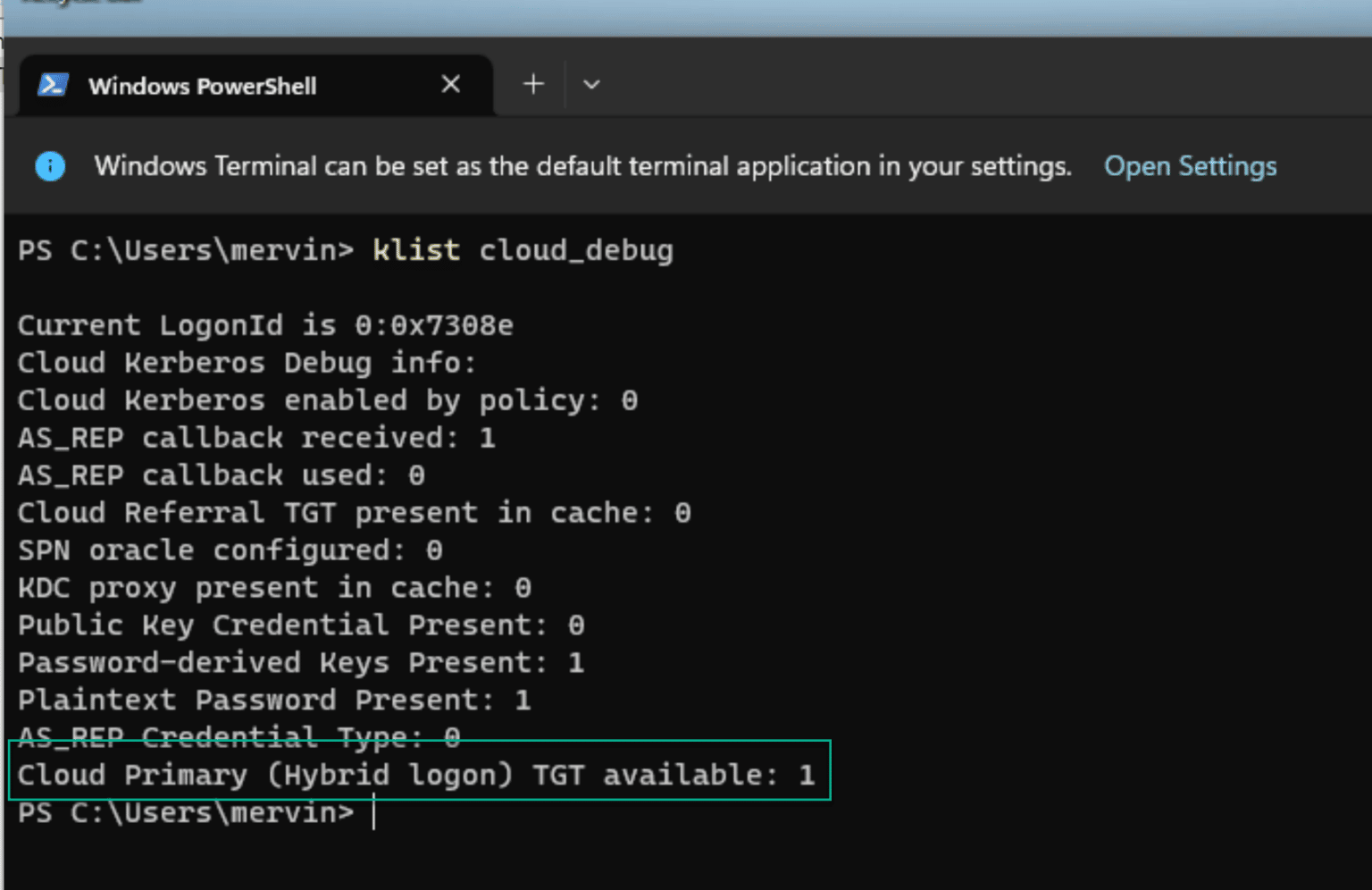This screenshot has height=890, width=1372.
Task: Select the klist cloud_debug command text
Action: [x=523, y=250]
